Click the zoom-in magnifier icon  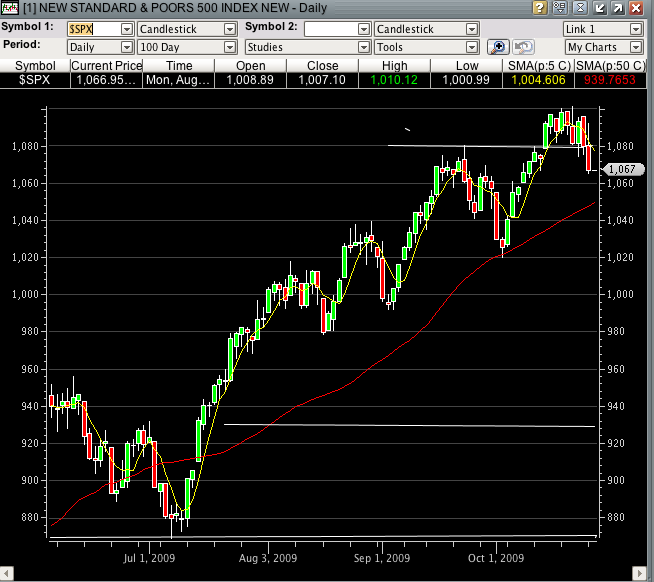[498, 47]
